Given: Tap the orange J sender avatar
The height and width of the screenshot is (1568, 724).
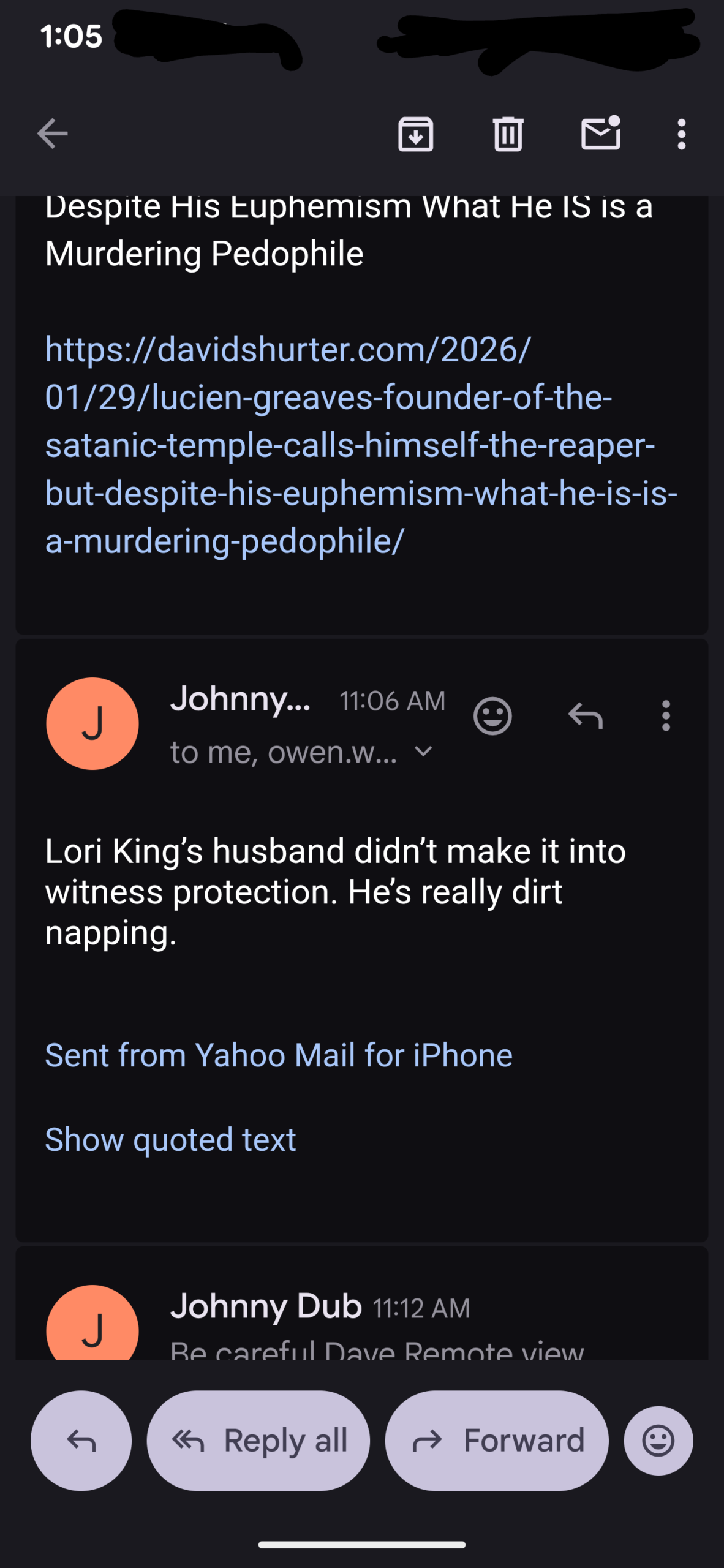Looking at the screenshot, I should click(92, 723).
